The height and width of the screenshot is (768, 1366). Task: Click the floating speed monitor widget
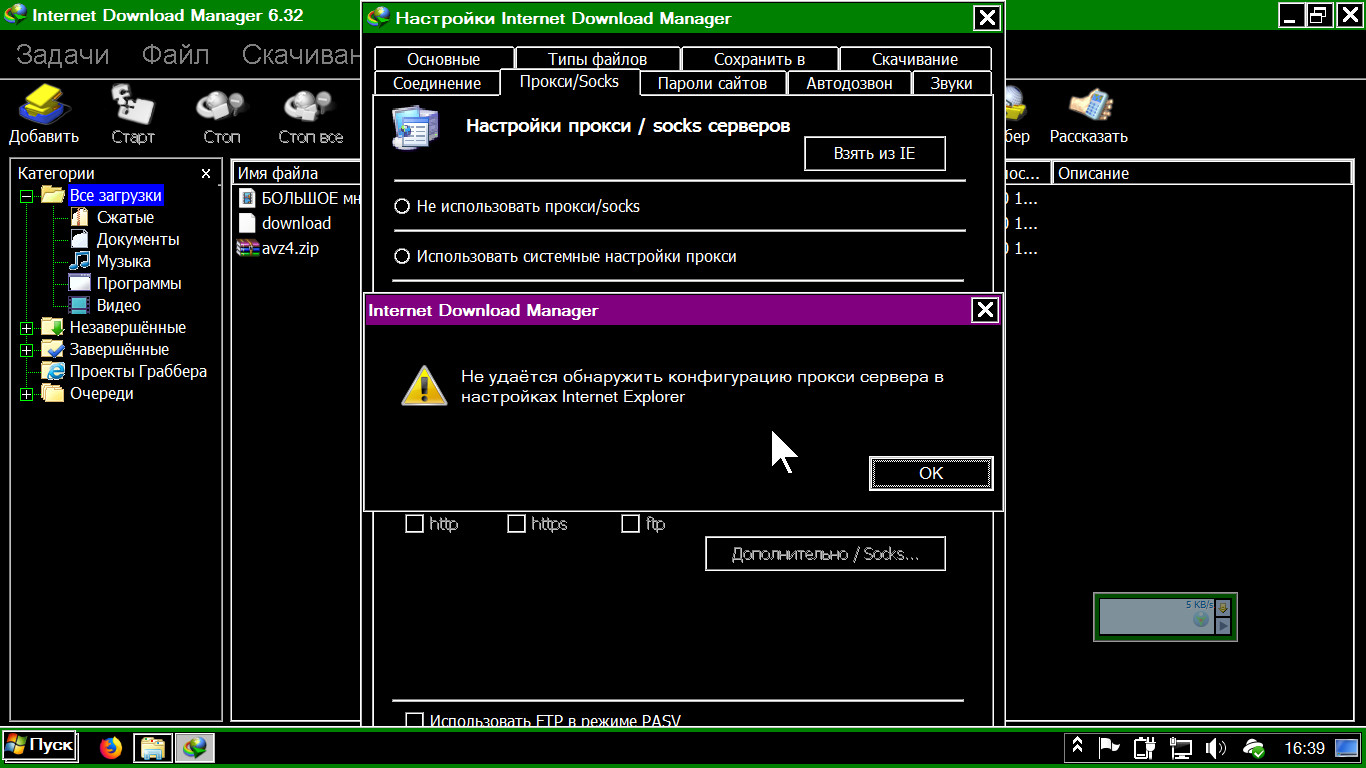[1164, 617]
